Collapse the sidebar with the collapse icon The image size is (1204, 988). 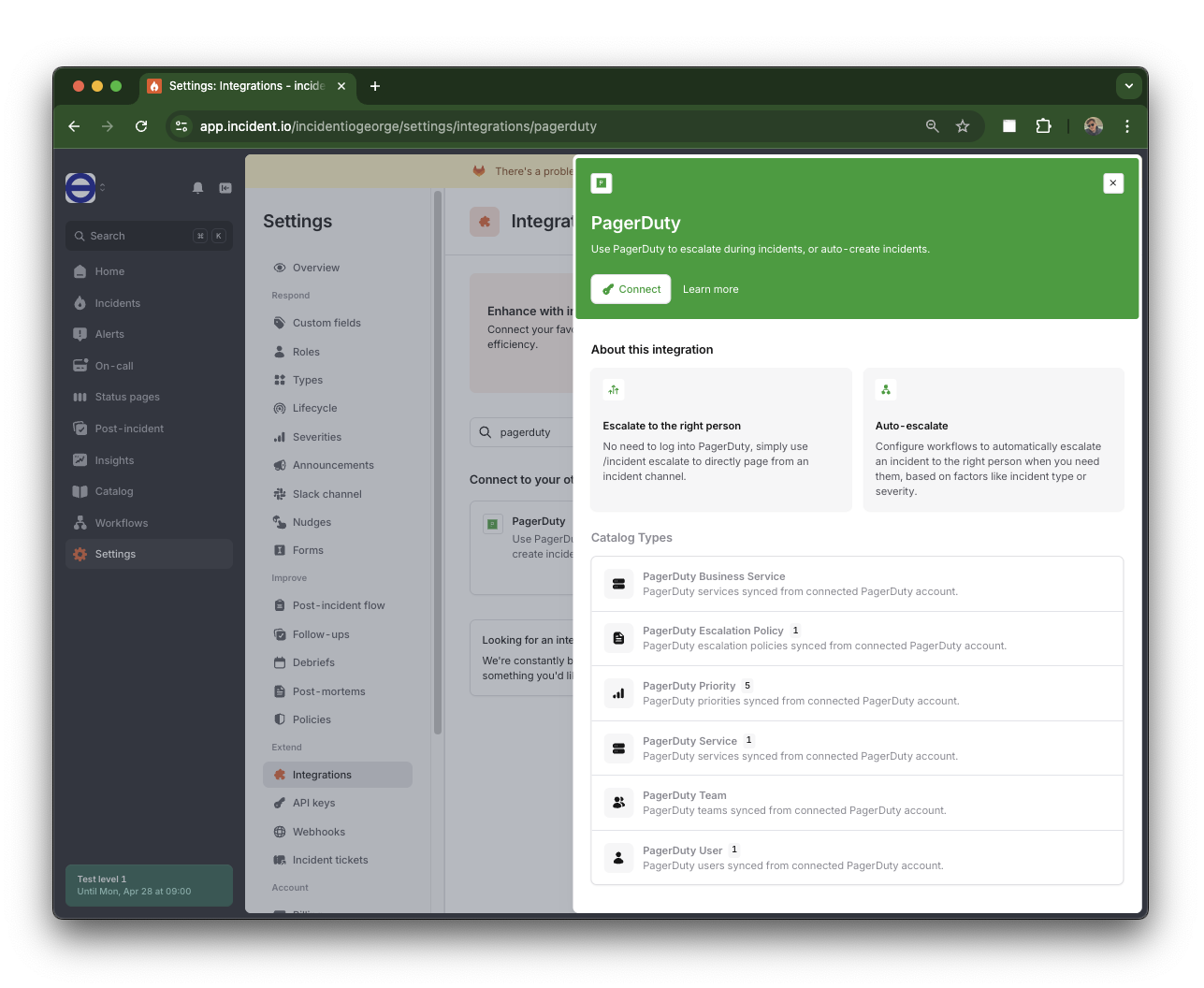225,188
